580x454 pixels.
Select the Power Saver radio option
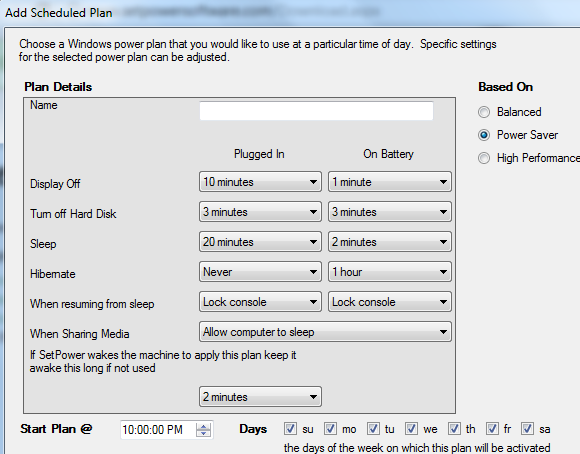pyautogui.click(x=484, y=135)
